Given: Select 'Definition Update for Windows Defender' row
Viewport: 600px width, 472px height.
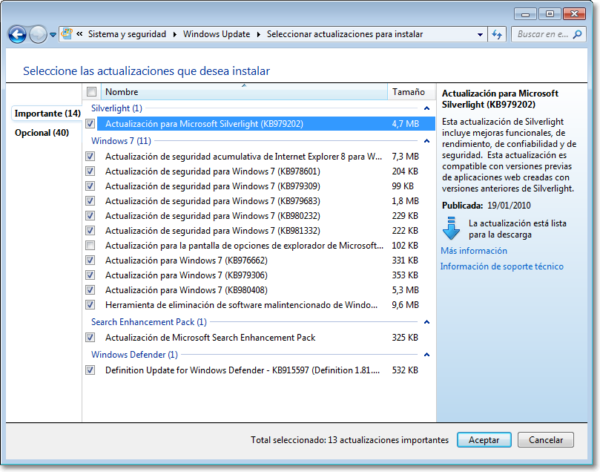Looking at the screenshot, I should [266, 370].
